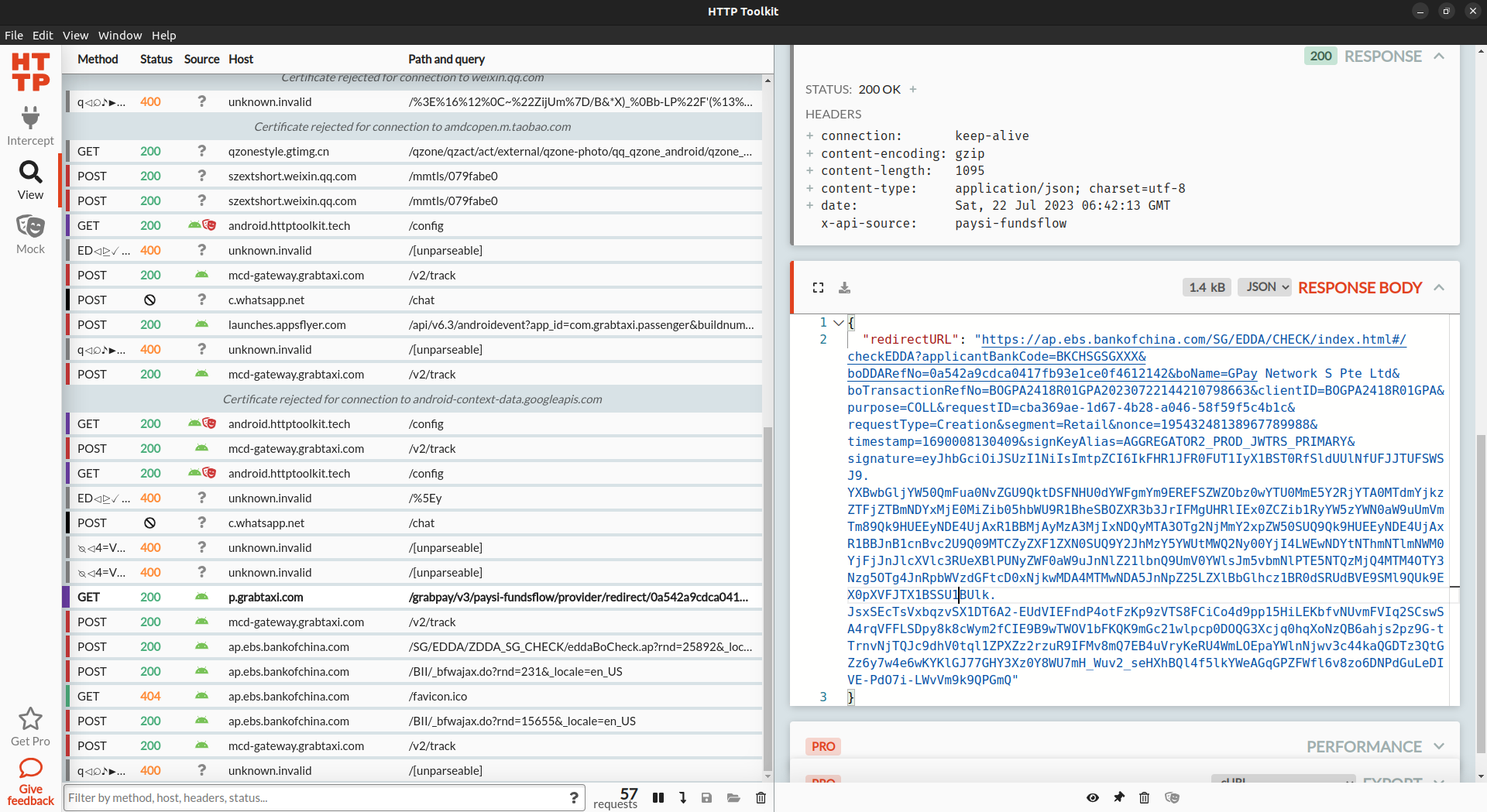Delete the selected exchange with trash icon
1487x812 pixels.
1144,797
